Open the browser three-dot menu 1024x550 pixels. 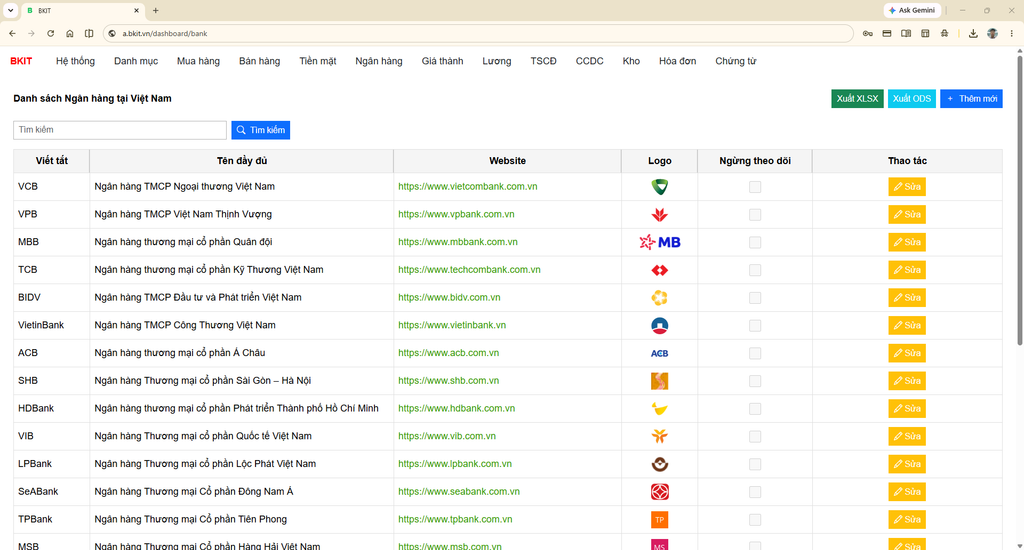(1012, 33)
